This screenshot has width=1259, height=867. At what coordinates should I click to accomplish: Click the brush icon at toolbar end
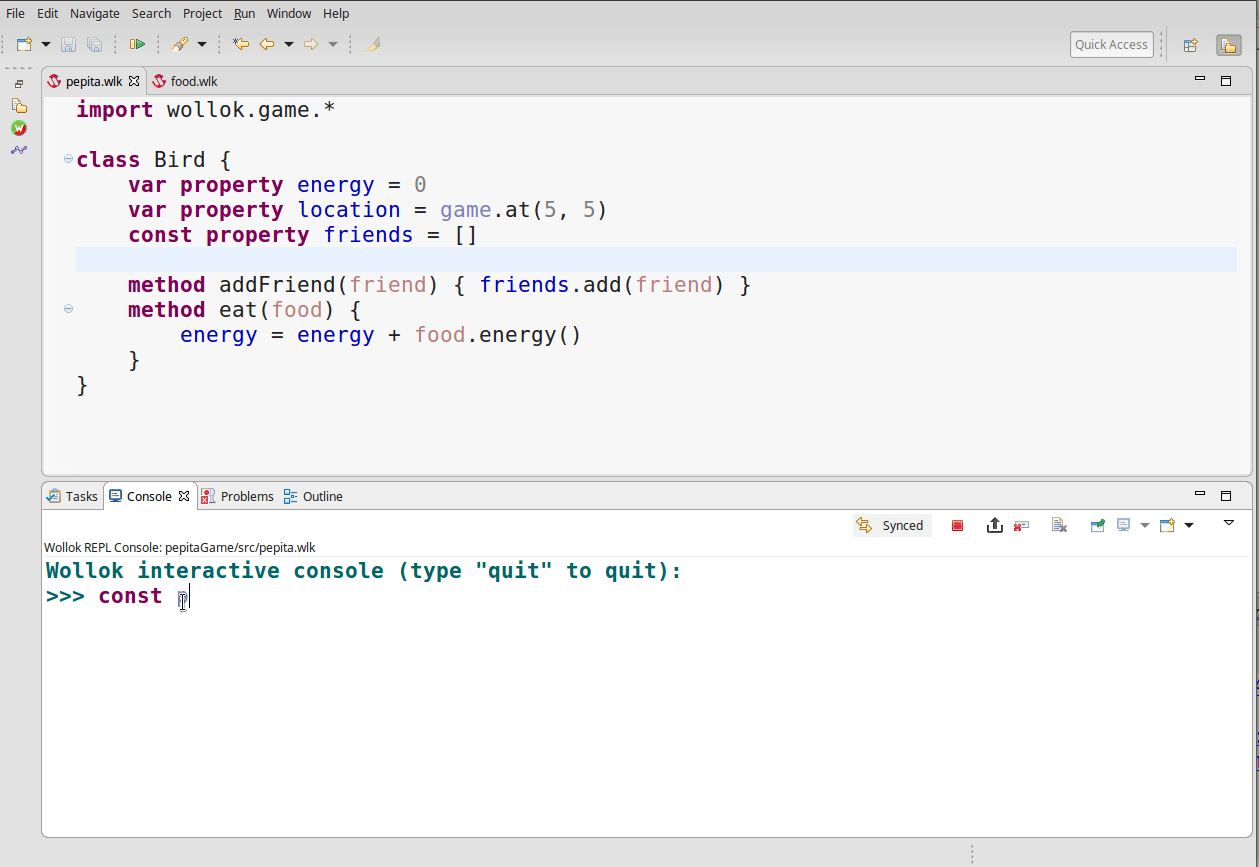373,44
